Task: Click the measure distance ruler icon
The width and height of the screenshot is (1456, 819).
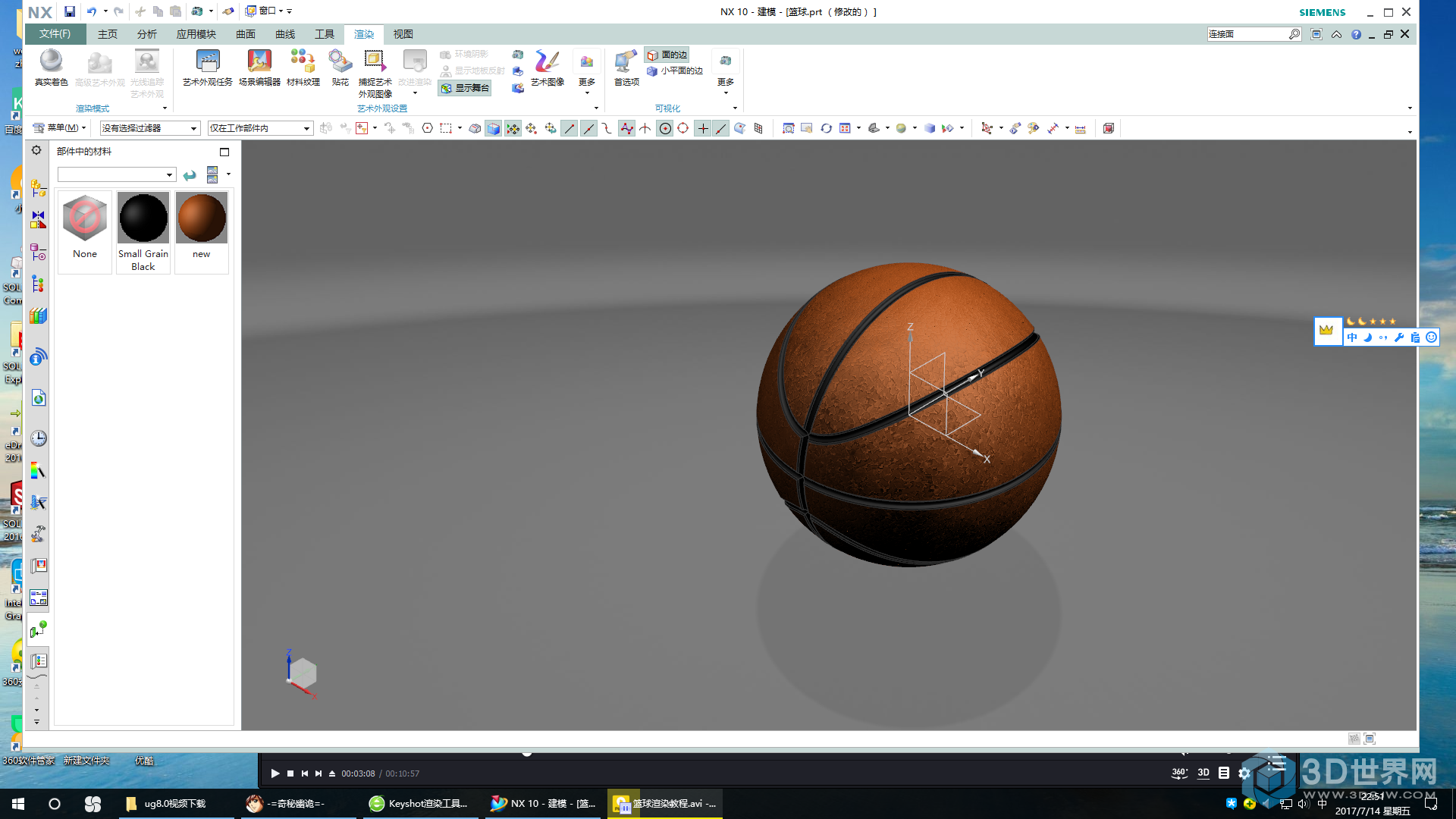Action: (x=1081, y=128)
